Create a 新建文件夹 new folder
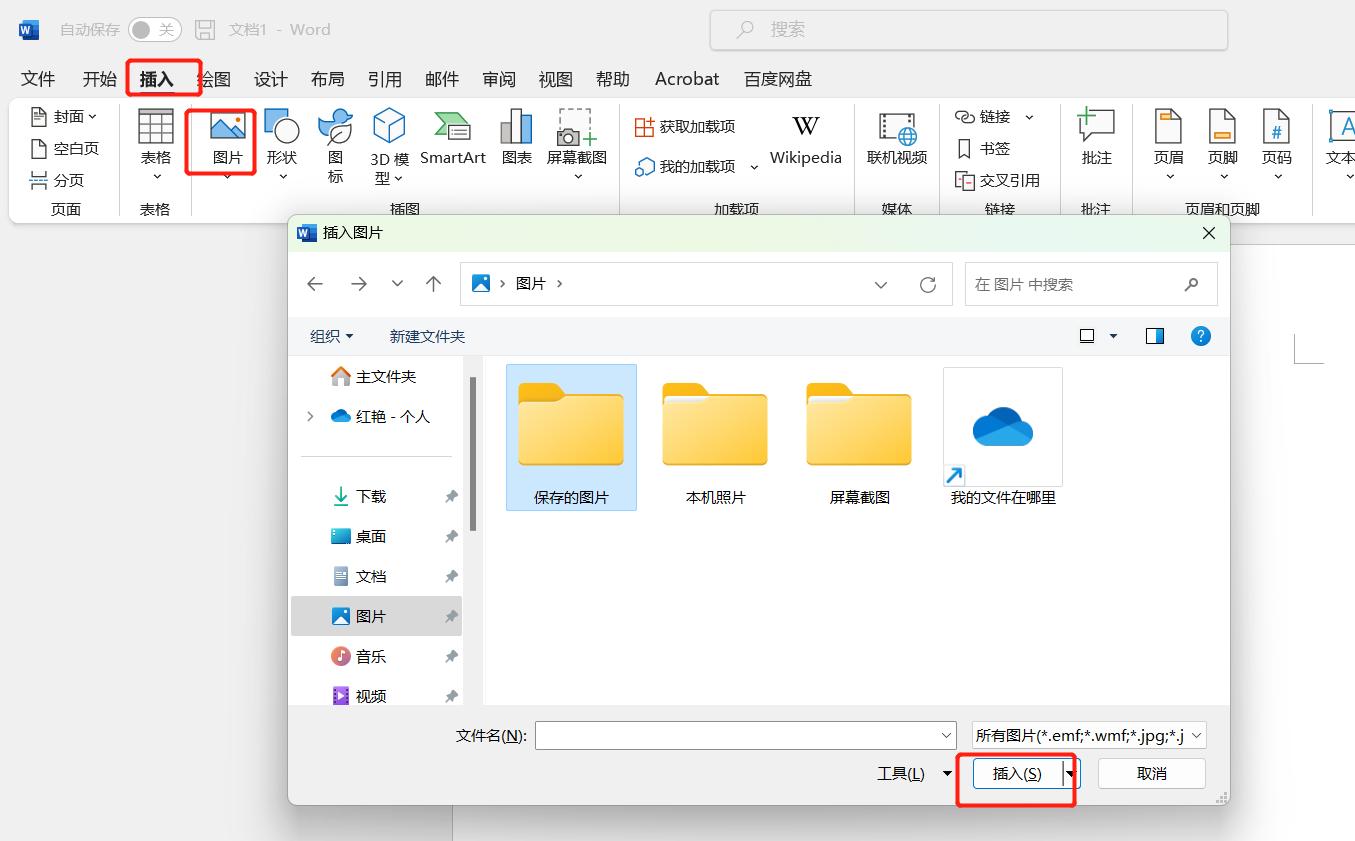Viewport: 1355px width, 841px height. coord(427,336)
